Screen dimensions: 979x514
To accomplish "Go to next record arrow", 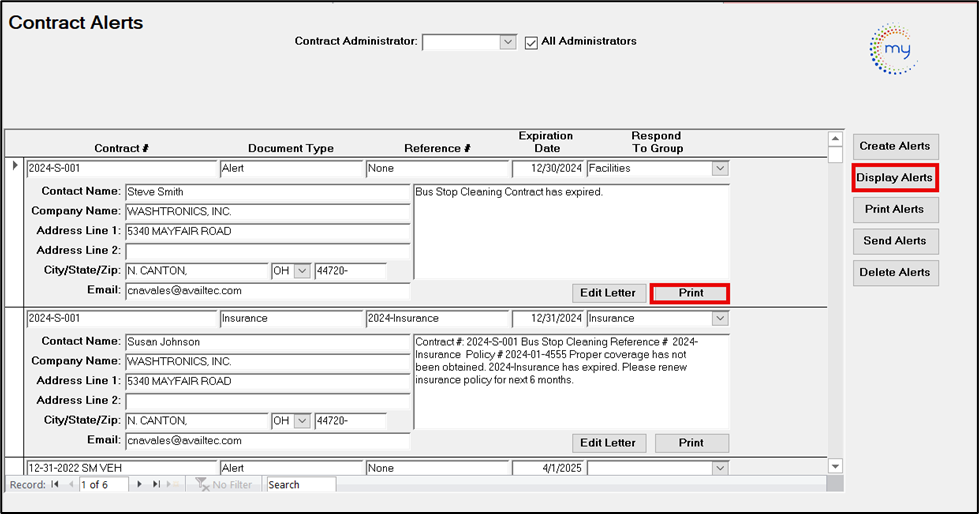I will pyautogui.click(x=139, y=485).
